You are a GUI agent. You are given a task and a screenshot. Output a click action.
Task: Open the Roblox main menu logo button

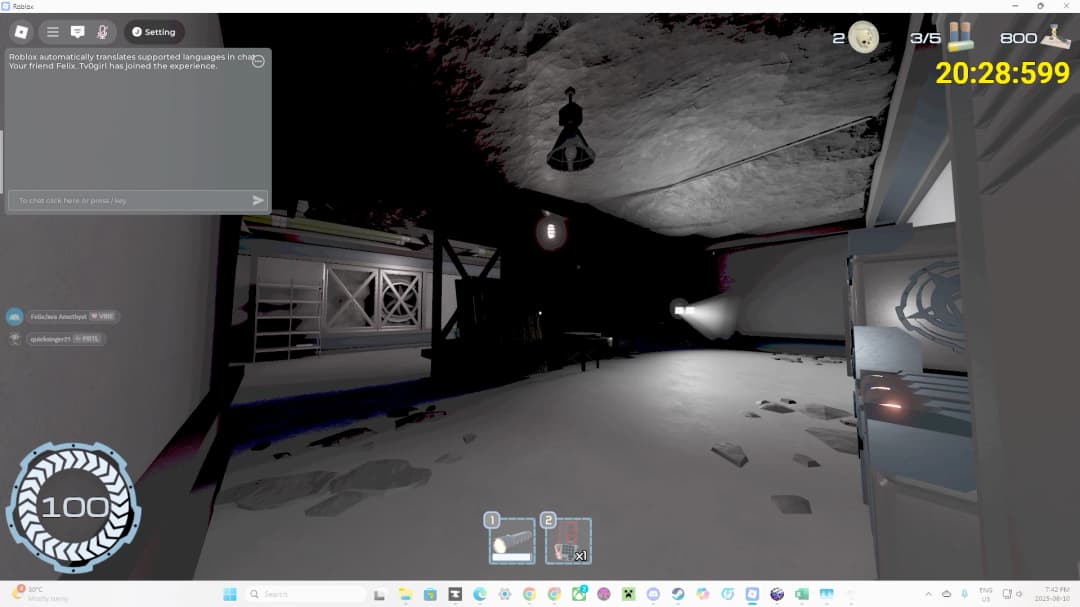tap(21, 32)
